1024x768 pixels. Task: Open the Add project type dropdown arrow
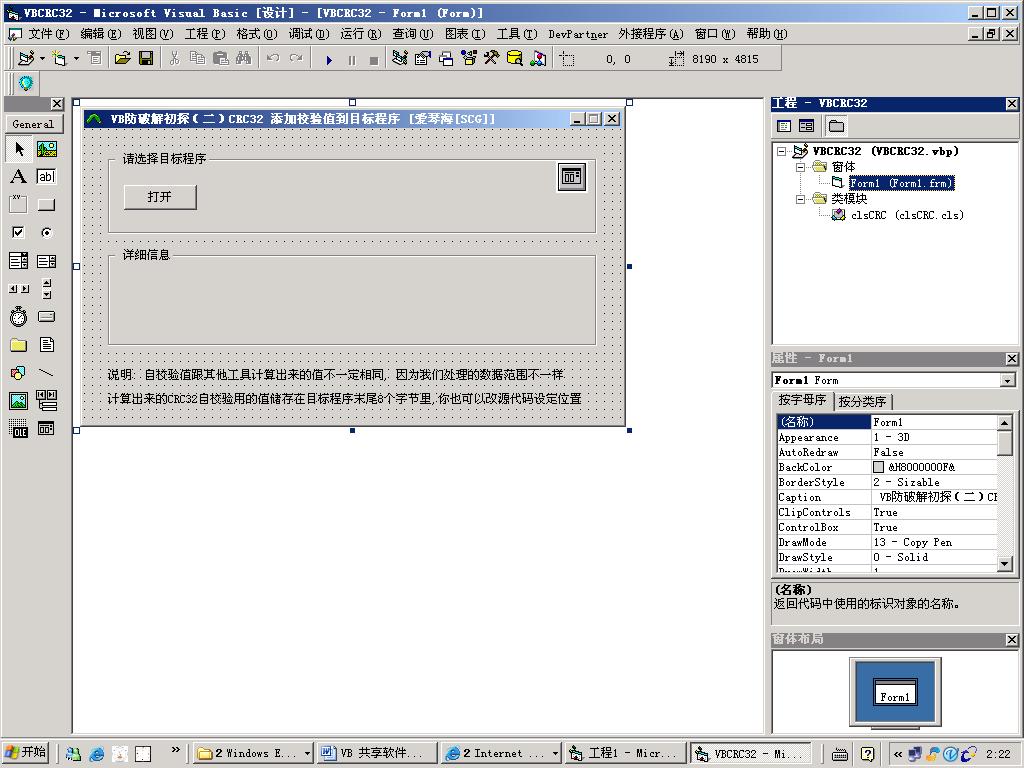pos(42,59)
